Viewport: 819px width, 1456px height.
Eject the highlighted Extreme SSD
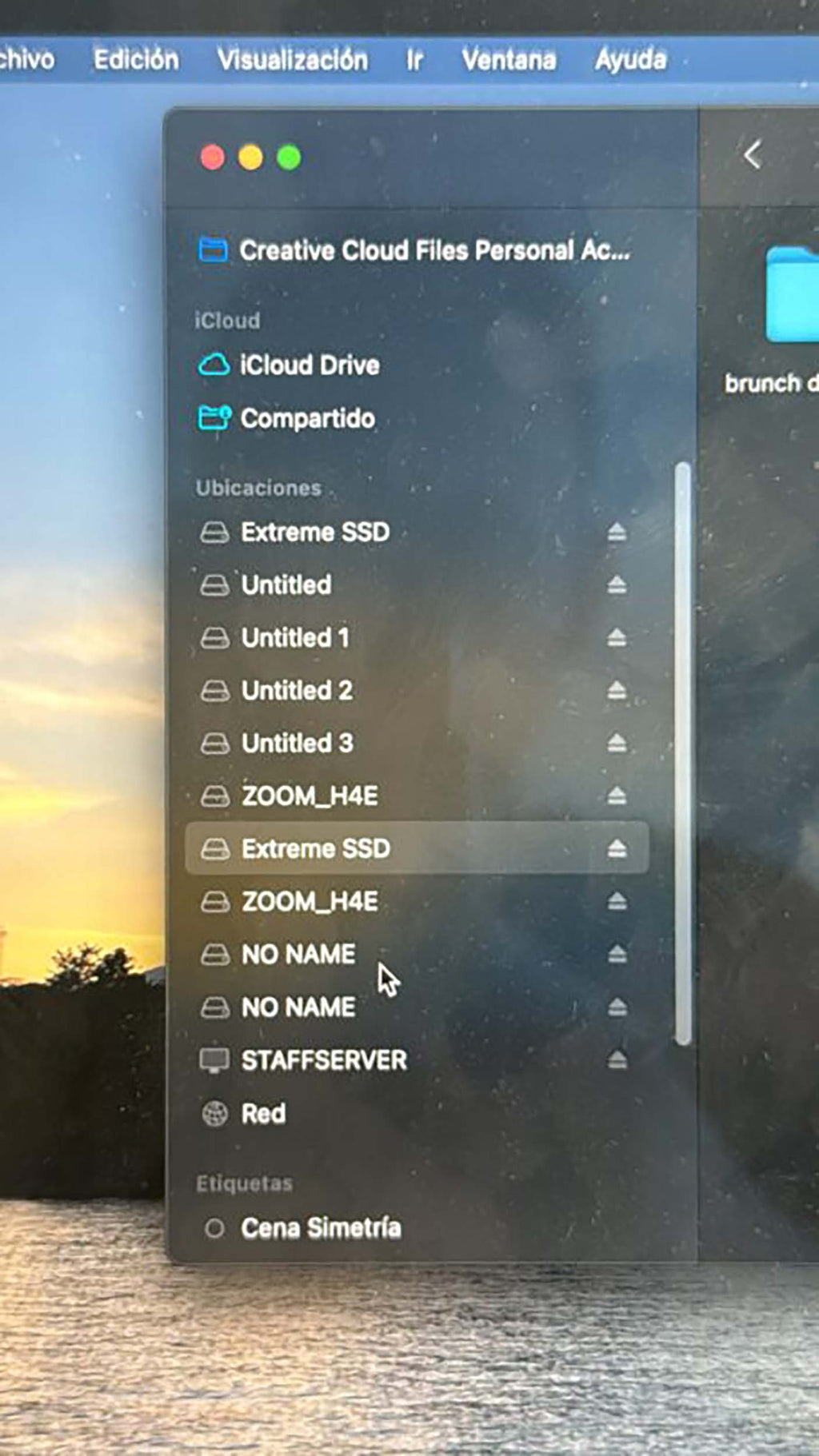click(616, 848)
